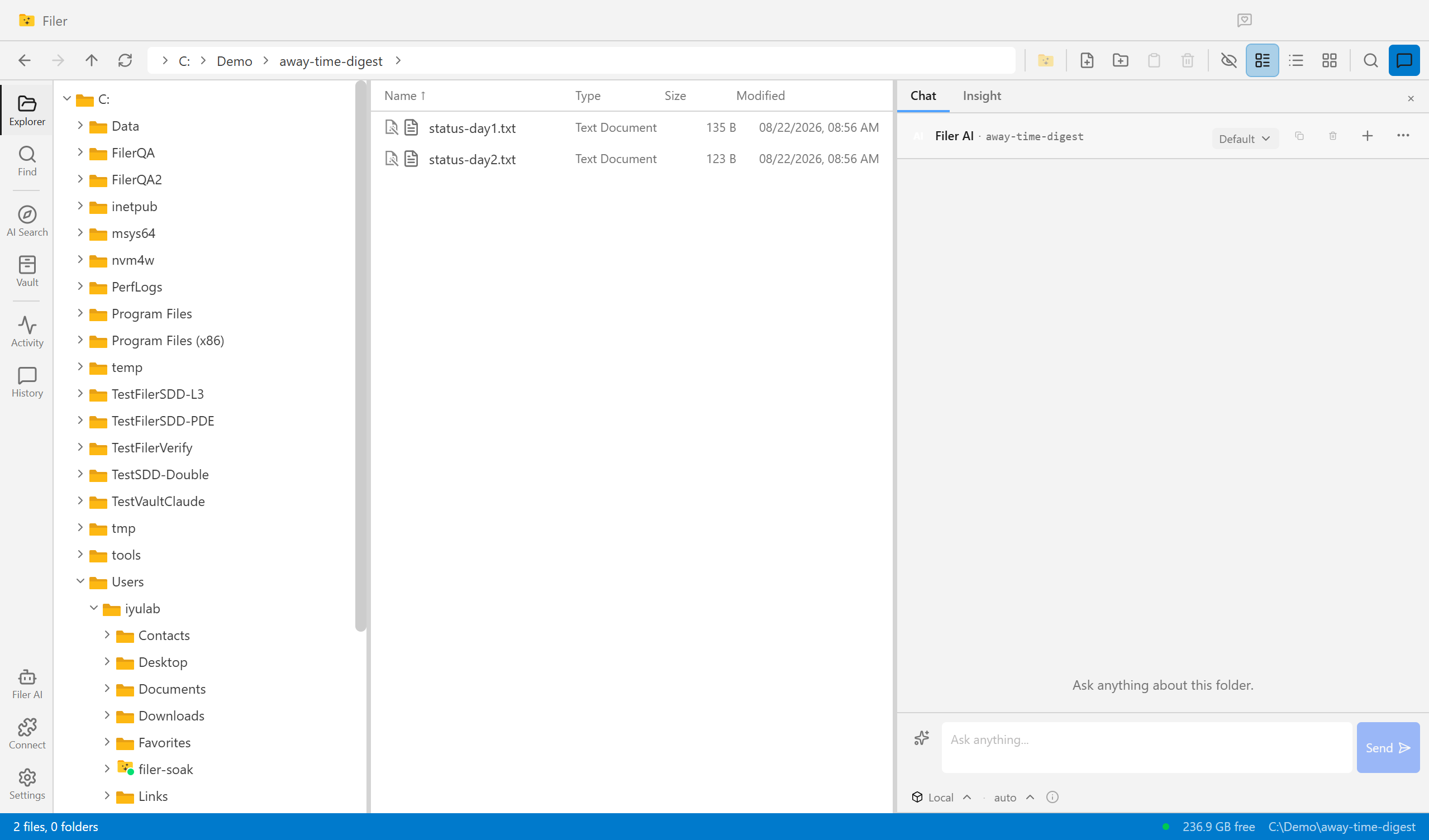Image resolution: width=1429 pixels, height=840 pixels.
Task: Click the sparkle folder icon in toolbar
Action: pyautogui.click(x=1046, y=61)
